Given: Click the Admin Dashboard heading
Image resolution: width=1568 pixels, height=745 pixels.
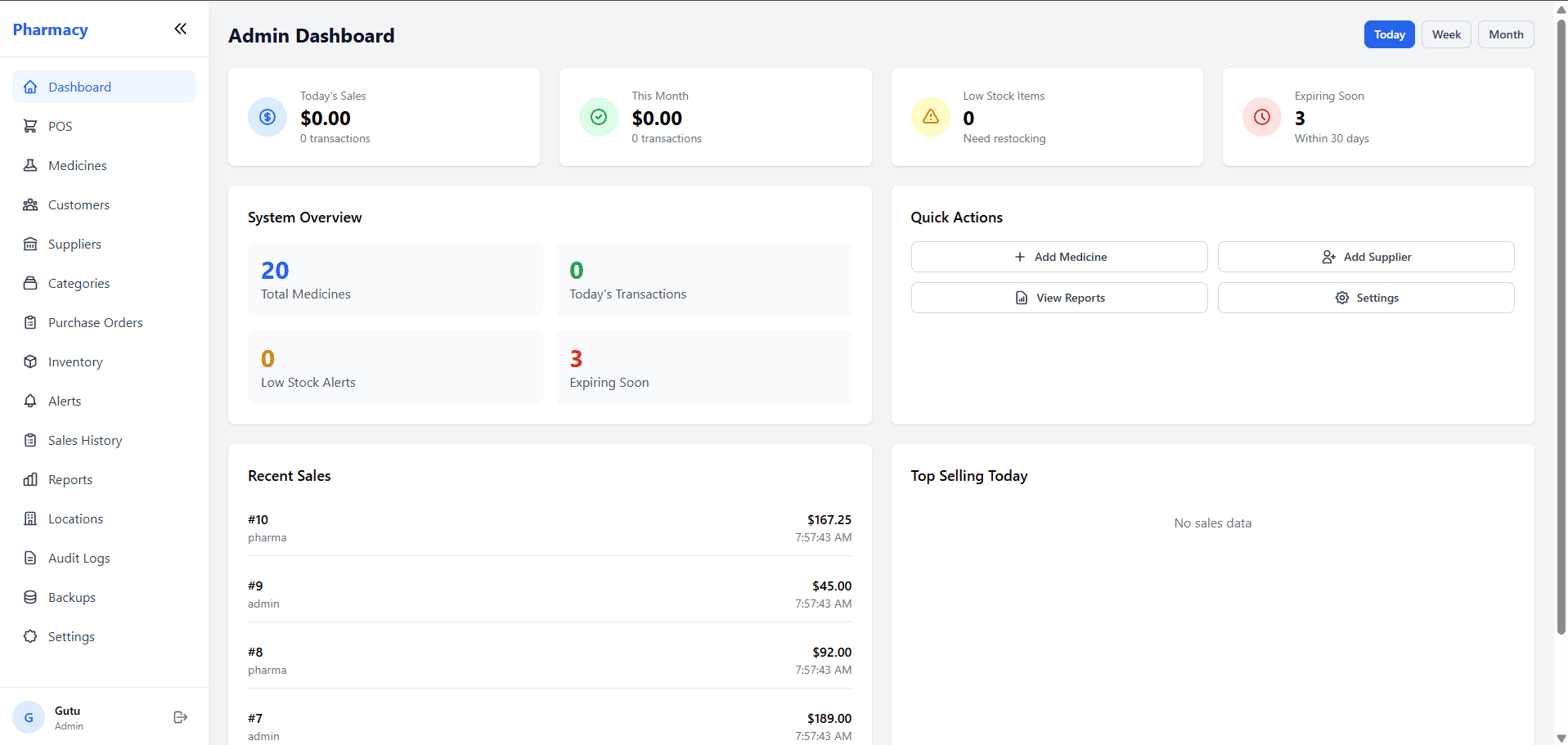Looking at the screenshot, I should point(312,36).
